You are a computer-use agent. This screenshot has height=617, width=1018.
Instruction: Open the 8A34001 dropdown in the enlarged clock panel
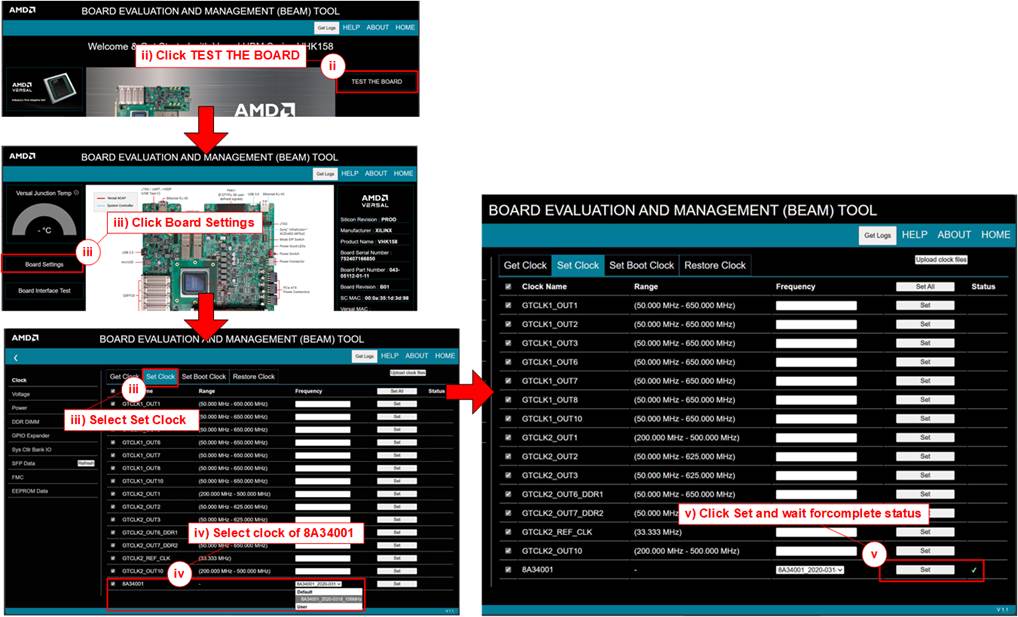pyautogui.click(x=810, y=570)
